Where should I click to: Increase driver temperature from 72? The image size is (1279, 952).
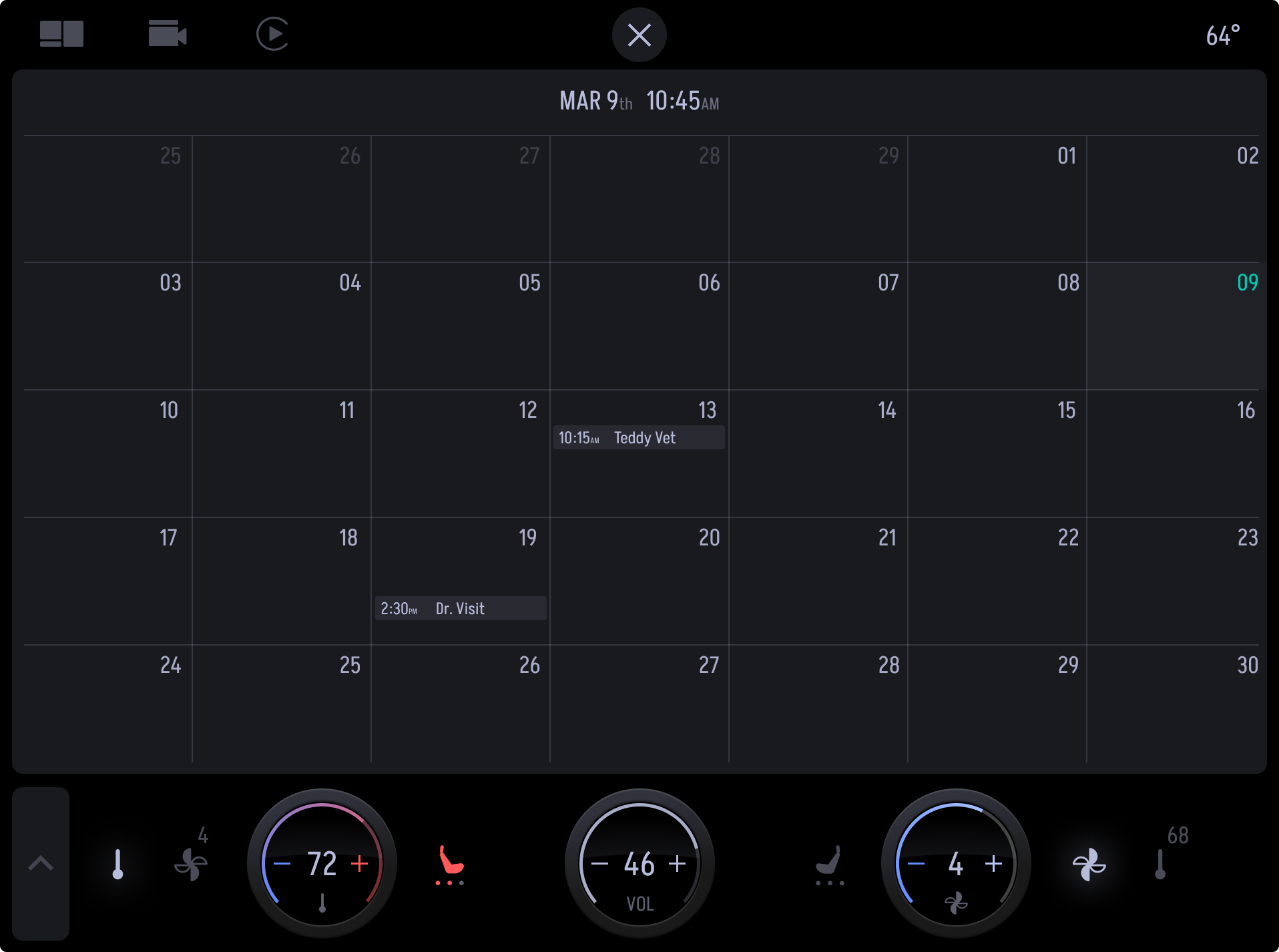point(360,863)
